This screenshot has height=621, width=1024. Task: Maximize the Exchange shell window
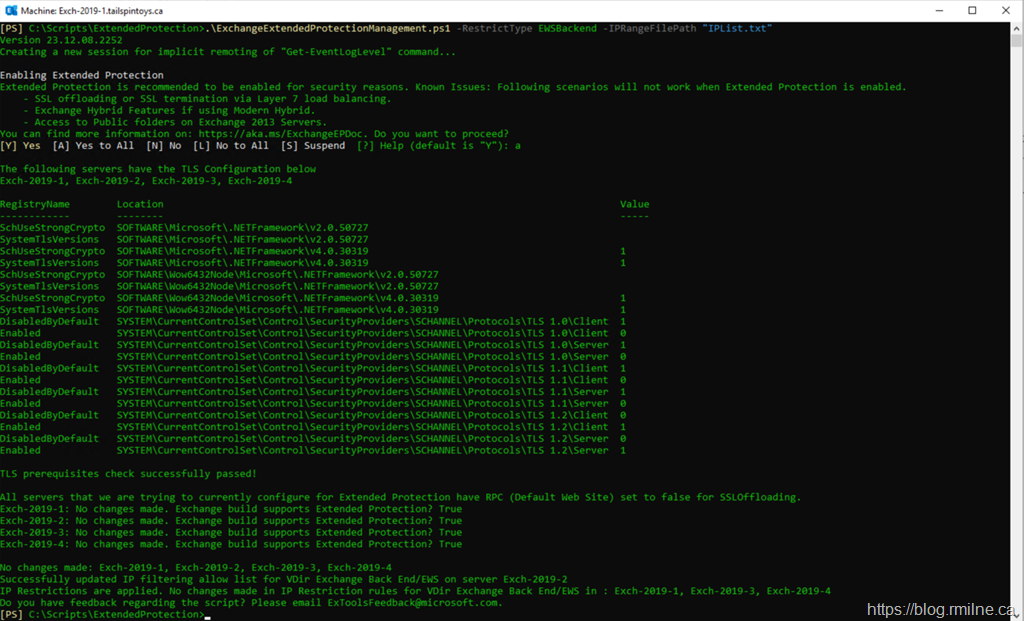click(x=971, y=10)
